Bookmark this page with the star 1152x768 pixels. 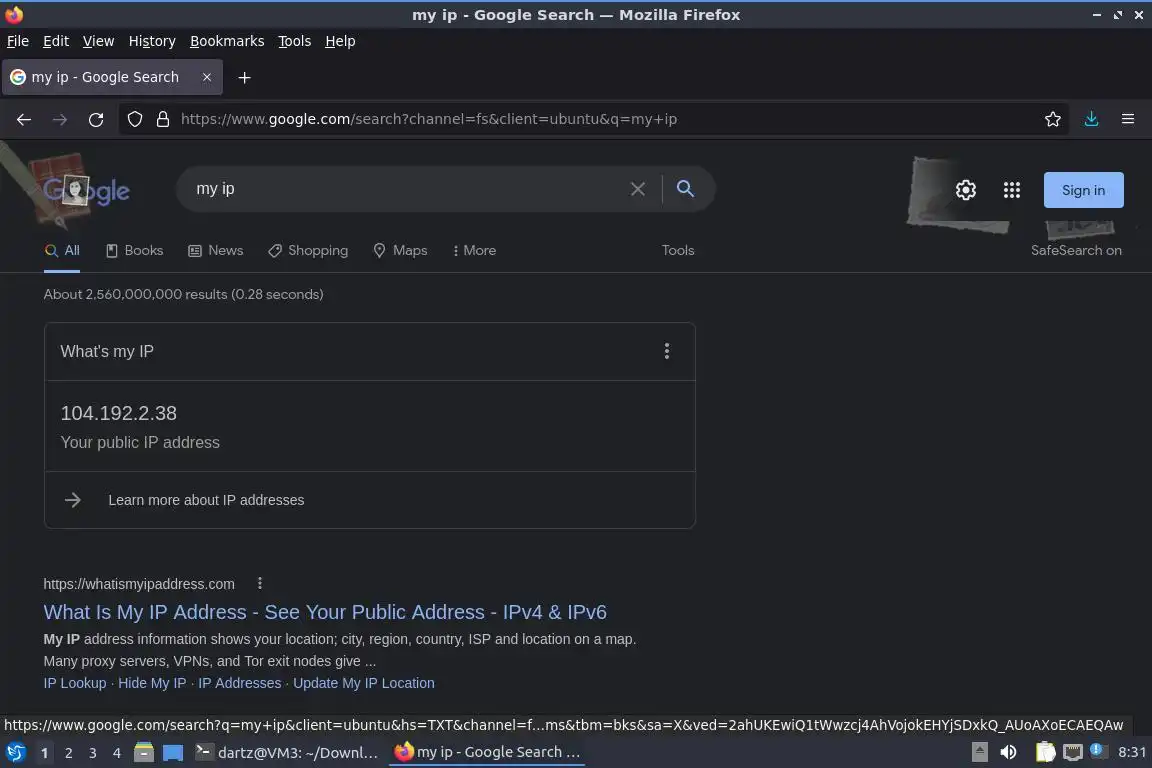(x=1053, y=119)
